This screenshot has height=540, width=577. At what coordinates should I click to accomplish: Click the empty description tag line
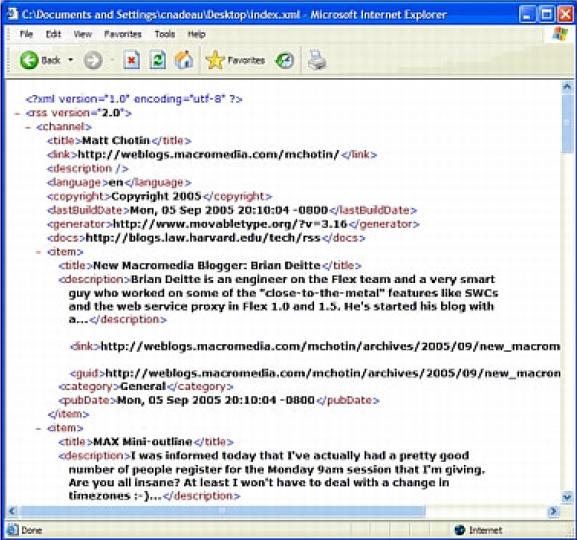88,169
